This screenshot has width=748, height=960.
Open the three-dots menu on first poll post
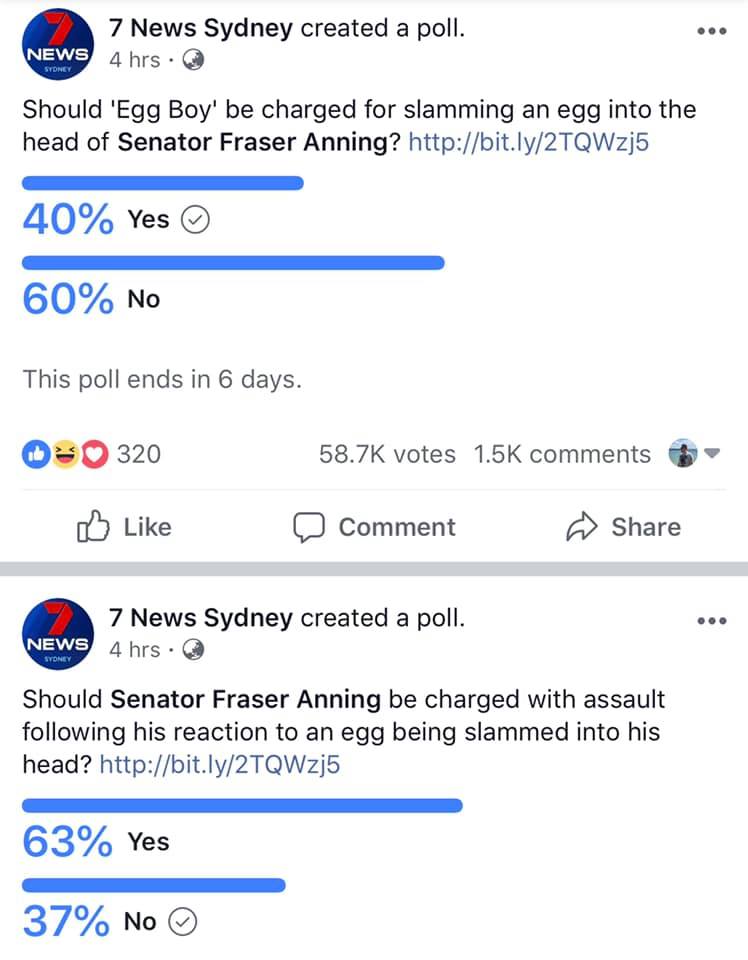point(710,31)
